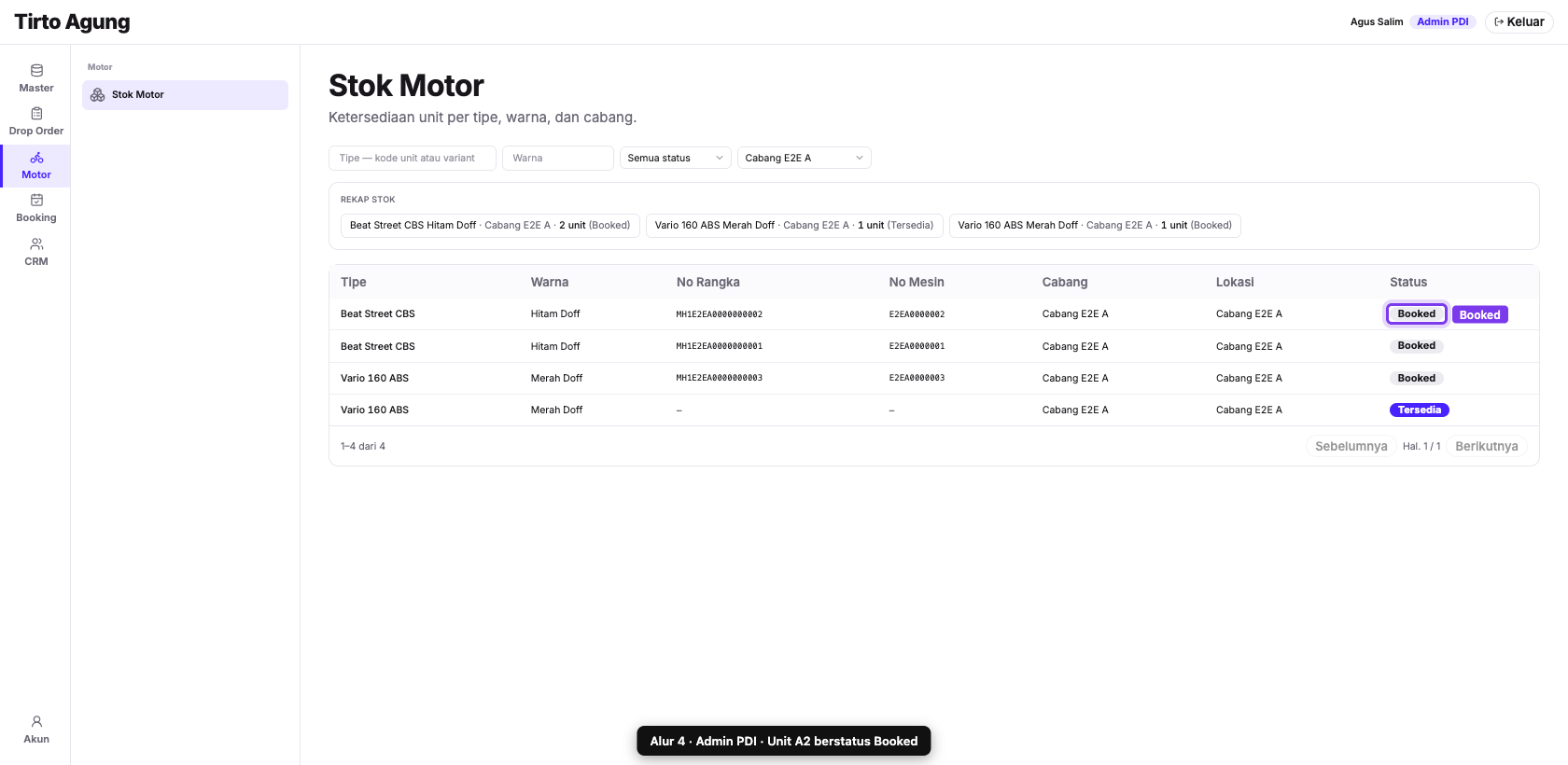1568x765 pixels.
Task: Click the No Mesin column header
Action: (x=917, y=282)
